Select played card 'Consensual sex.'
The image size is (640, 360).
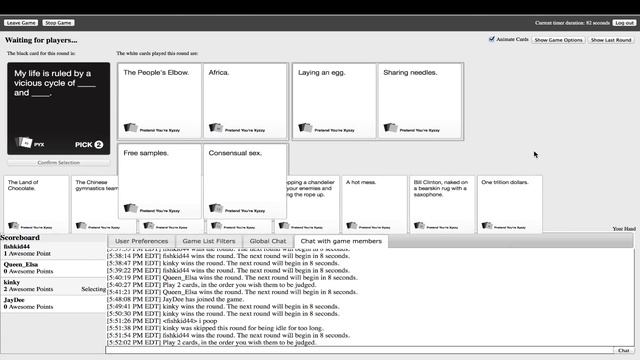245,181
